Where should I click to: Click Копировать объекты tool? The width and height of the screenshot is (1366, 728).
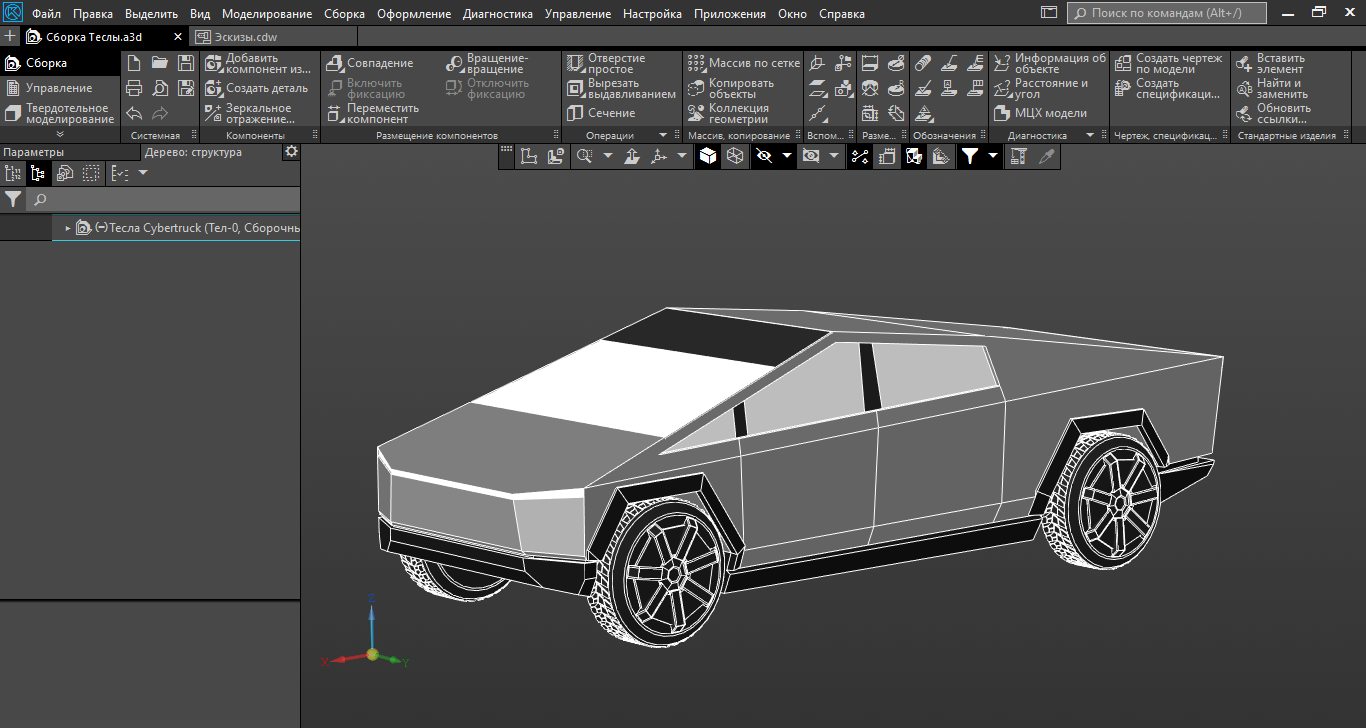coord(731,88)
